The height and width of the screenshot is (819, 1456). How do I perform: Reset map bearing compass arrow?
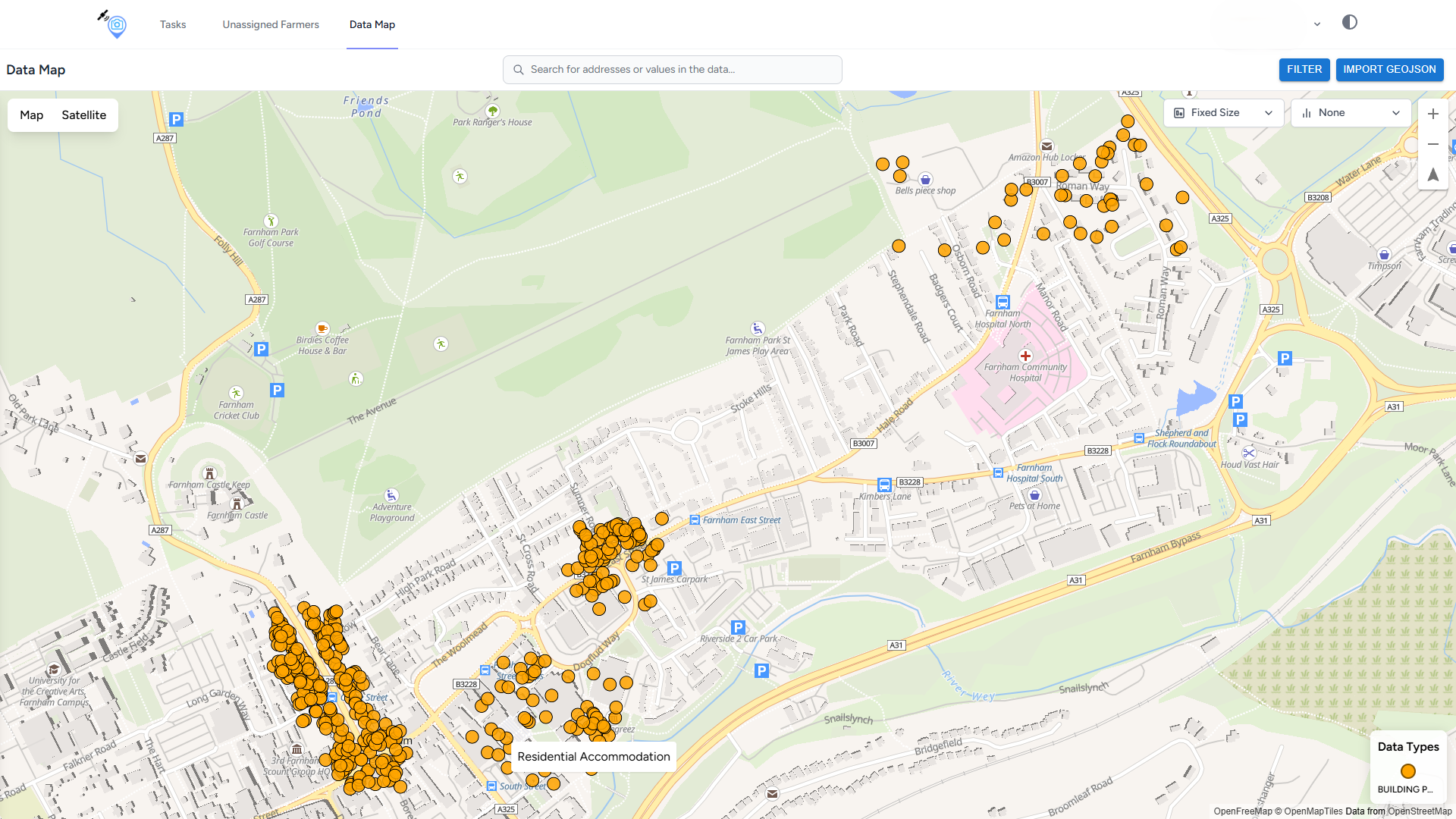coord(1432,174)
